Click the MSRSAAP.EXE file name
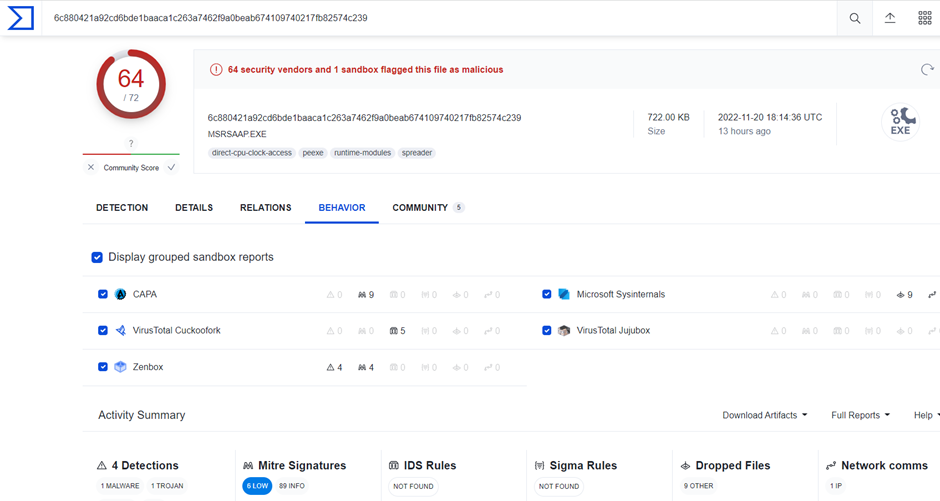The height and width of the screenshot is (501, 940). click(237, 134)
